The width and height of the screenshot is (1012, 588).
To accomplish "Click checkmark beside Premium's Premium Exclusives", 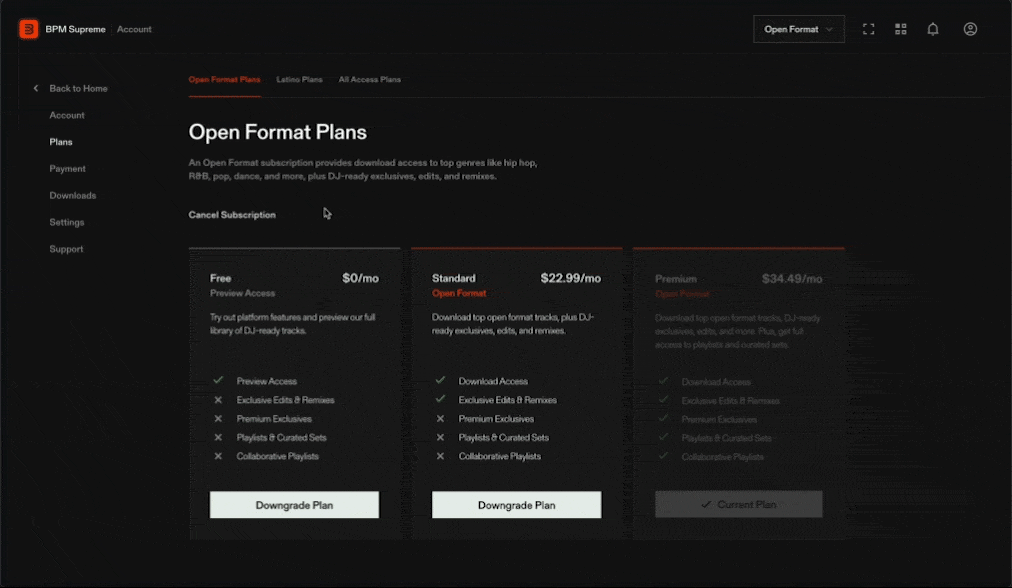I will tap(663, 419).
